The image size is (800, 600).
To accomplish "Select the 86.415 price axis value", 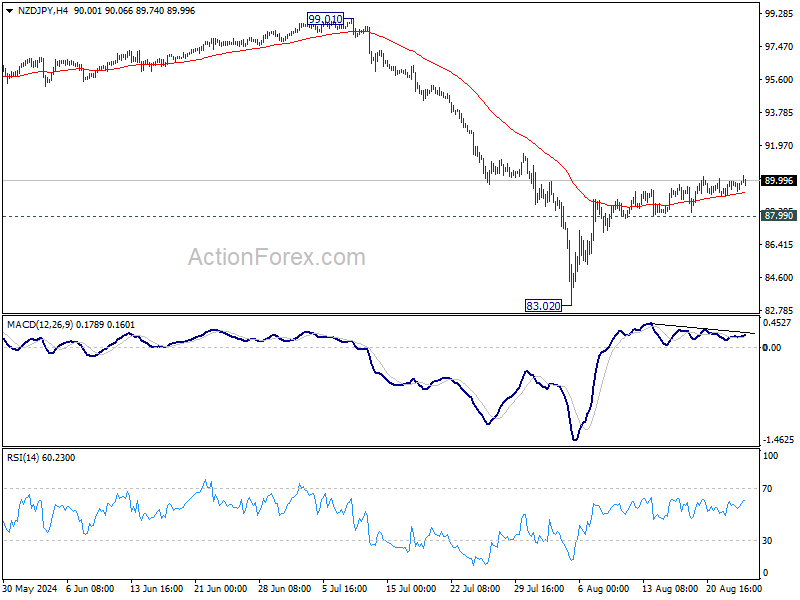I will (x=779, y=245).
